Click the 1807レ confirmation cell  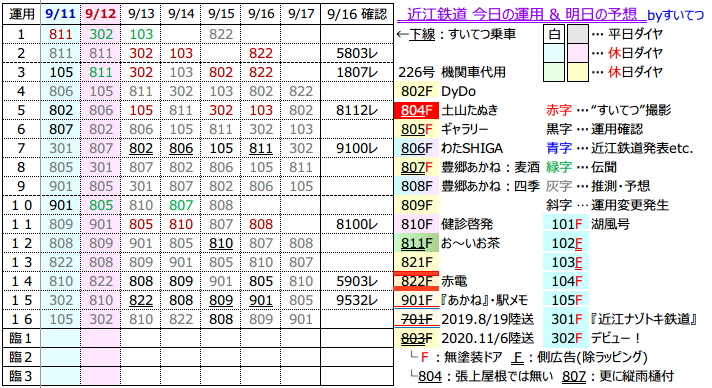tap(357, 72)
